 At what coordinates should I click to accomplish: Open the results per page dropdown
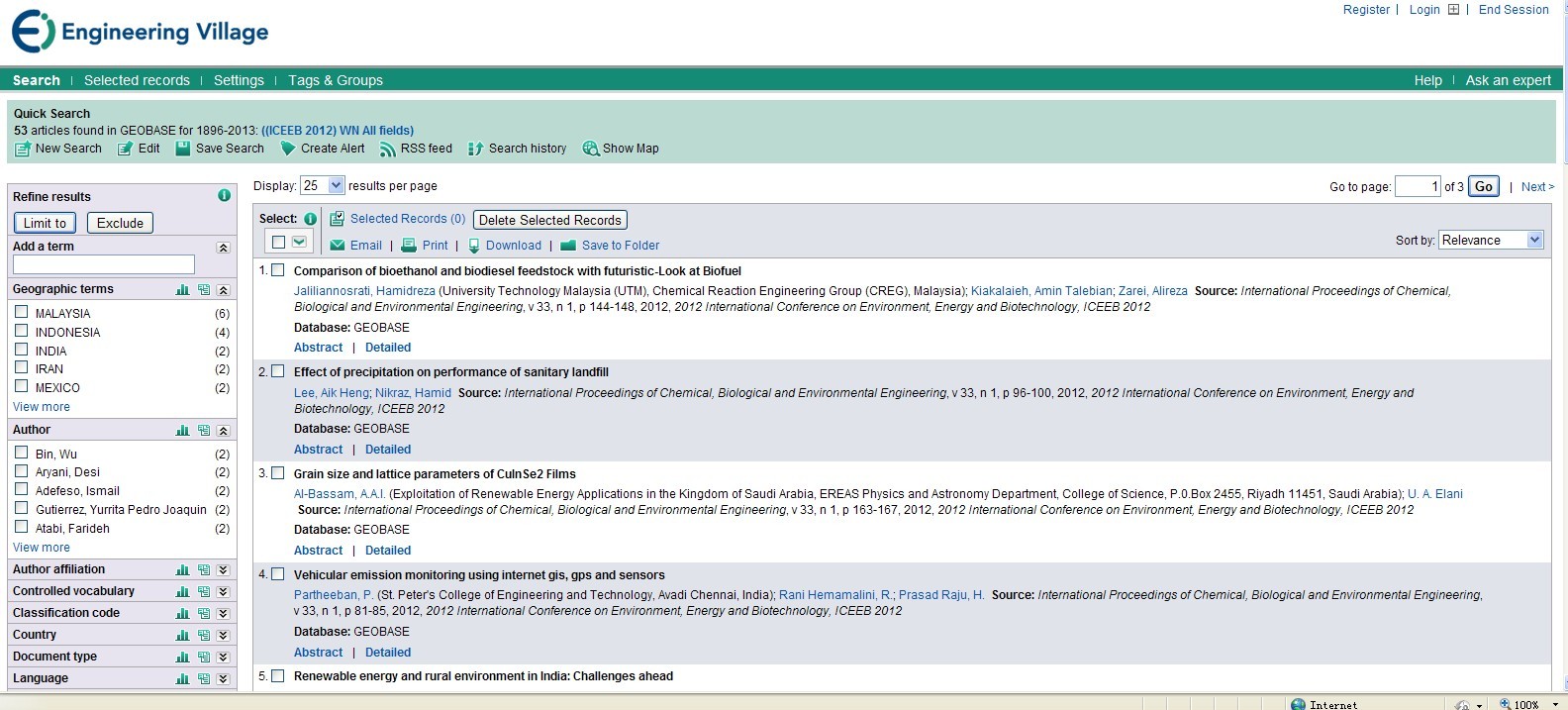[x=323, y=185]
